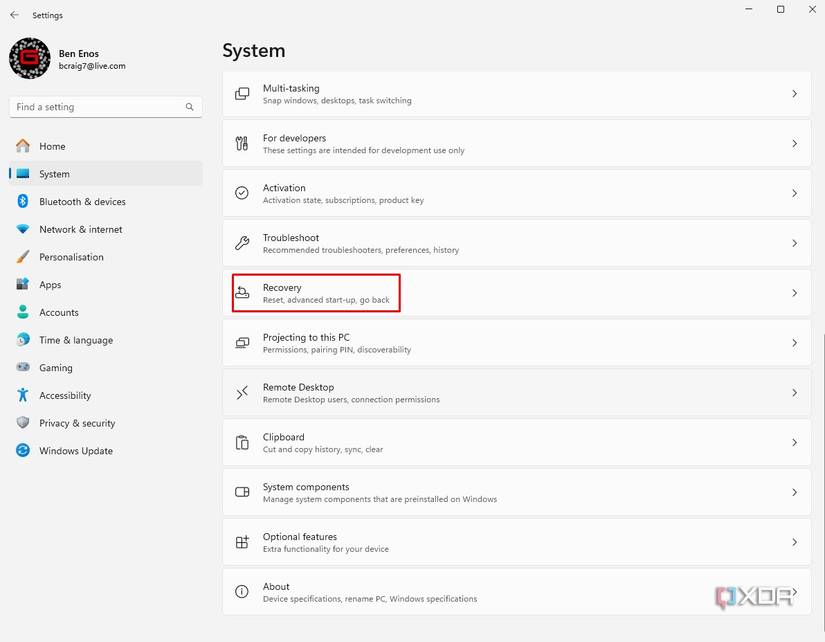Click the Projecting to this PC icon
This screenshot has width=825, height=642.
[x=242, y=343]
